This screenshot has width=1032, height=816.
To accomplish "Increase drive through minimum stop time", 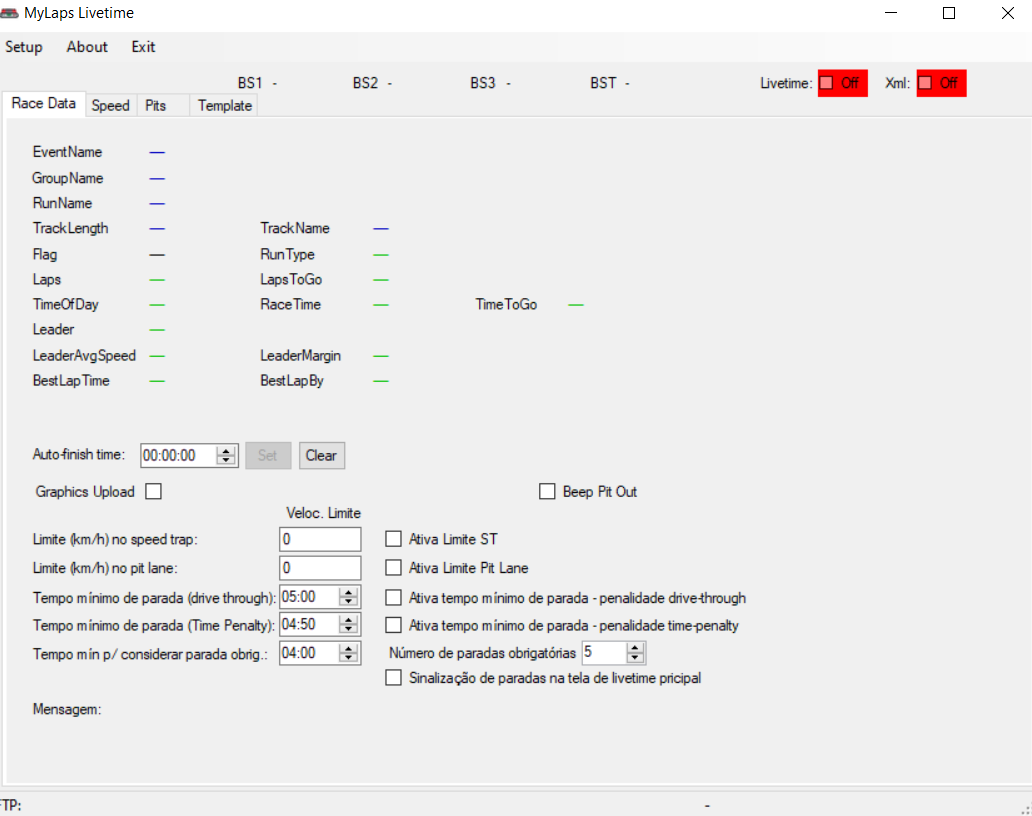I will click(x=349, y=592).
